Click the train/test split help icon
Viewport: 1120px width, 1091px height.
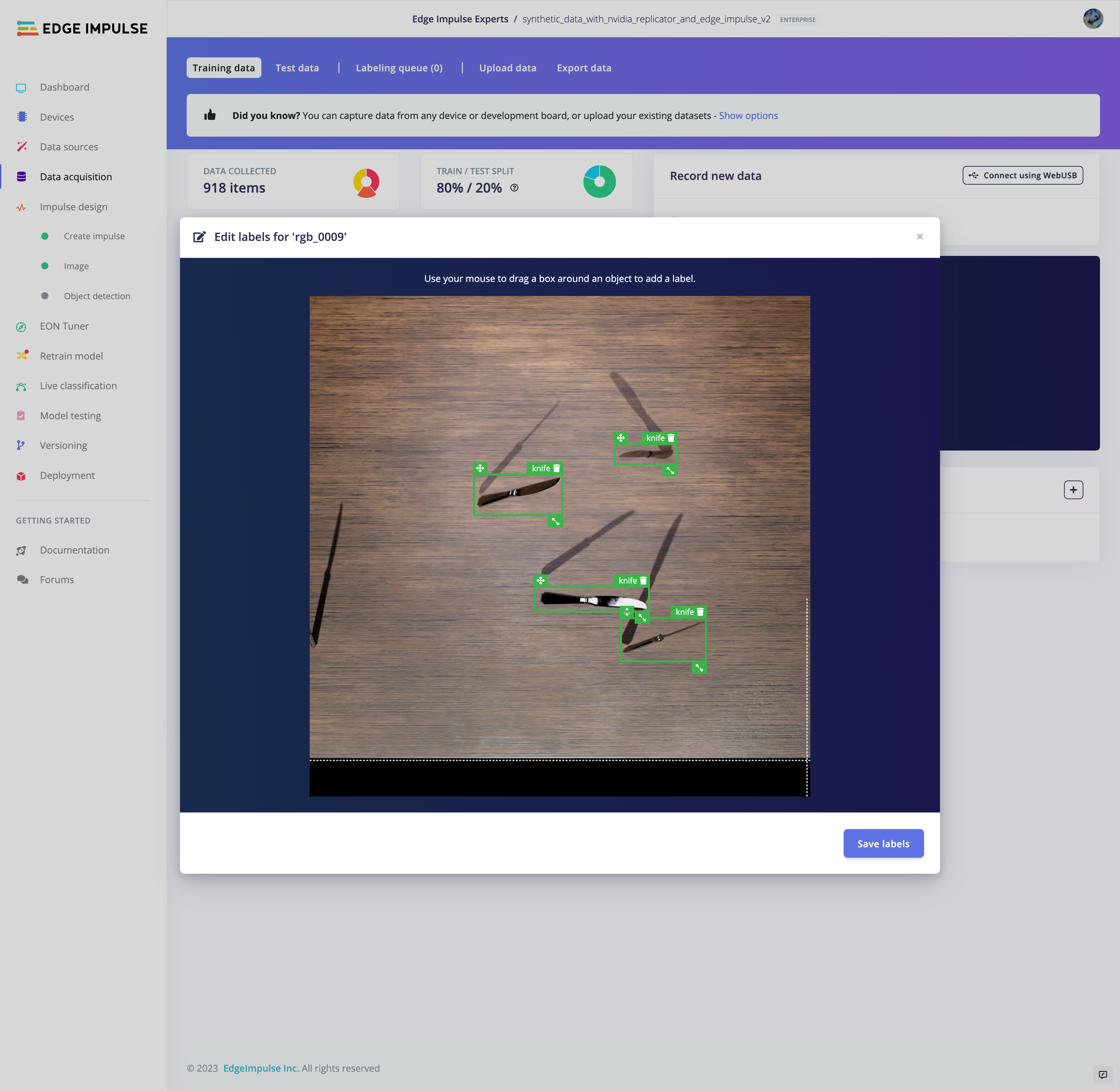click(x=514, y=188)
